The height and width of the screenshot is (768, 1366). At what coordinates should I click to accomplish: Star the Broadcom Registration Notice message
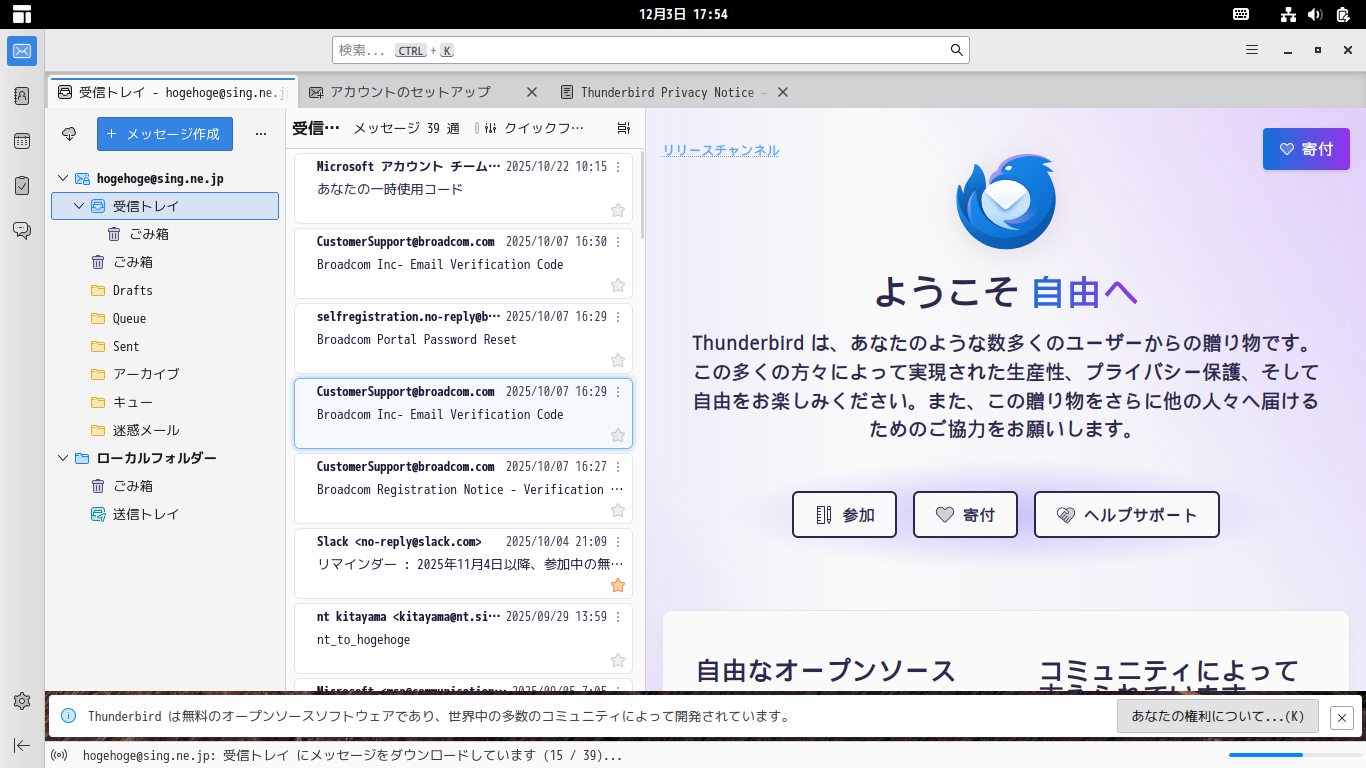click(x=618, y=510)
